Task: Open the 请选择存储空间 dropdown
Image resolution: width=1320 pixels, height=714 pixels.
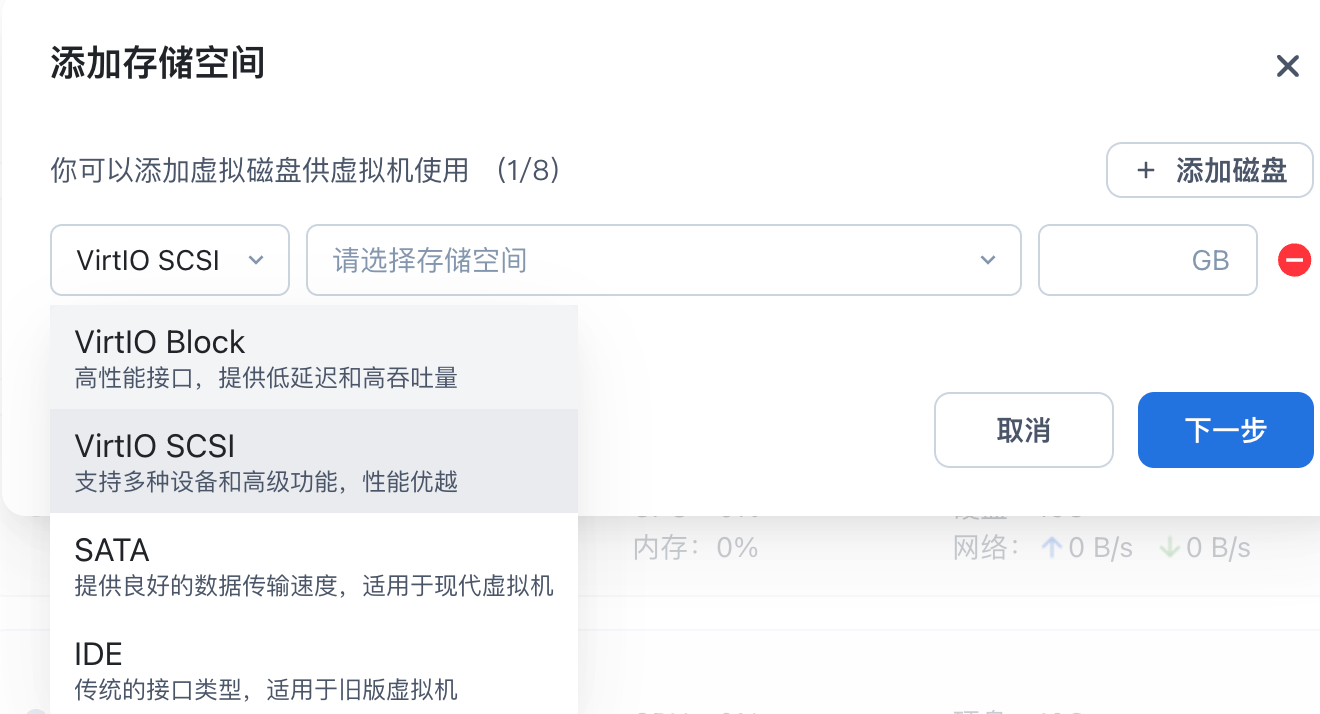Action: tap(664, 260)
